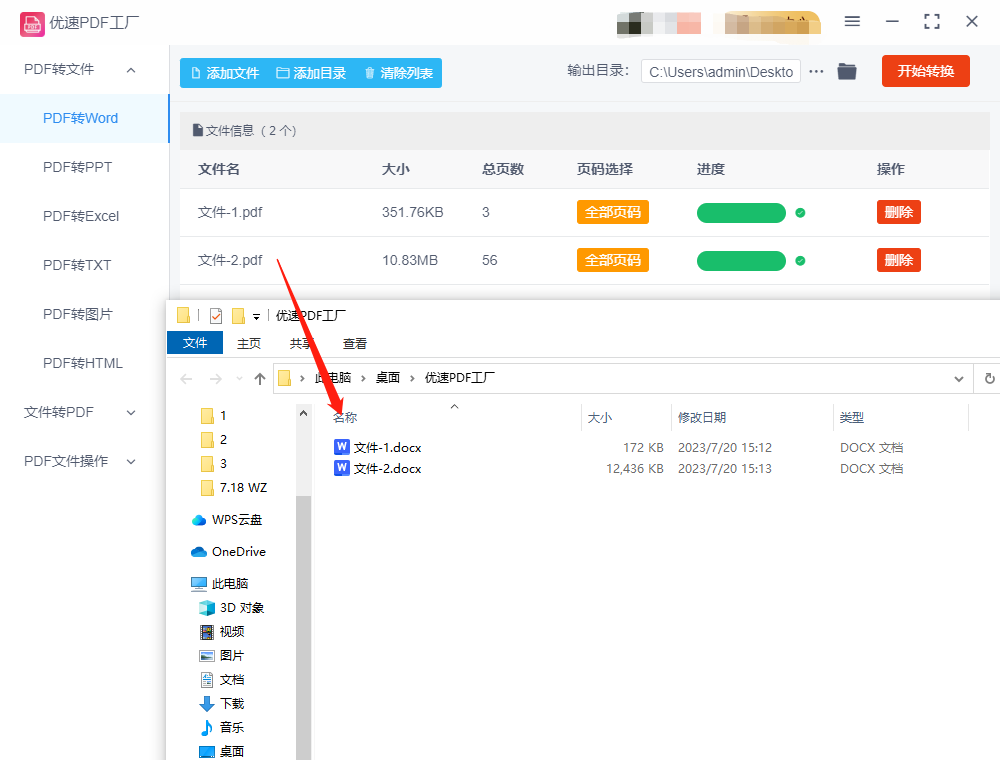Open quick access folder named 2

click(214, 440)
